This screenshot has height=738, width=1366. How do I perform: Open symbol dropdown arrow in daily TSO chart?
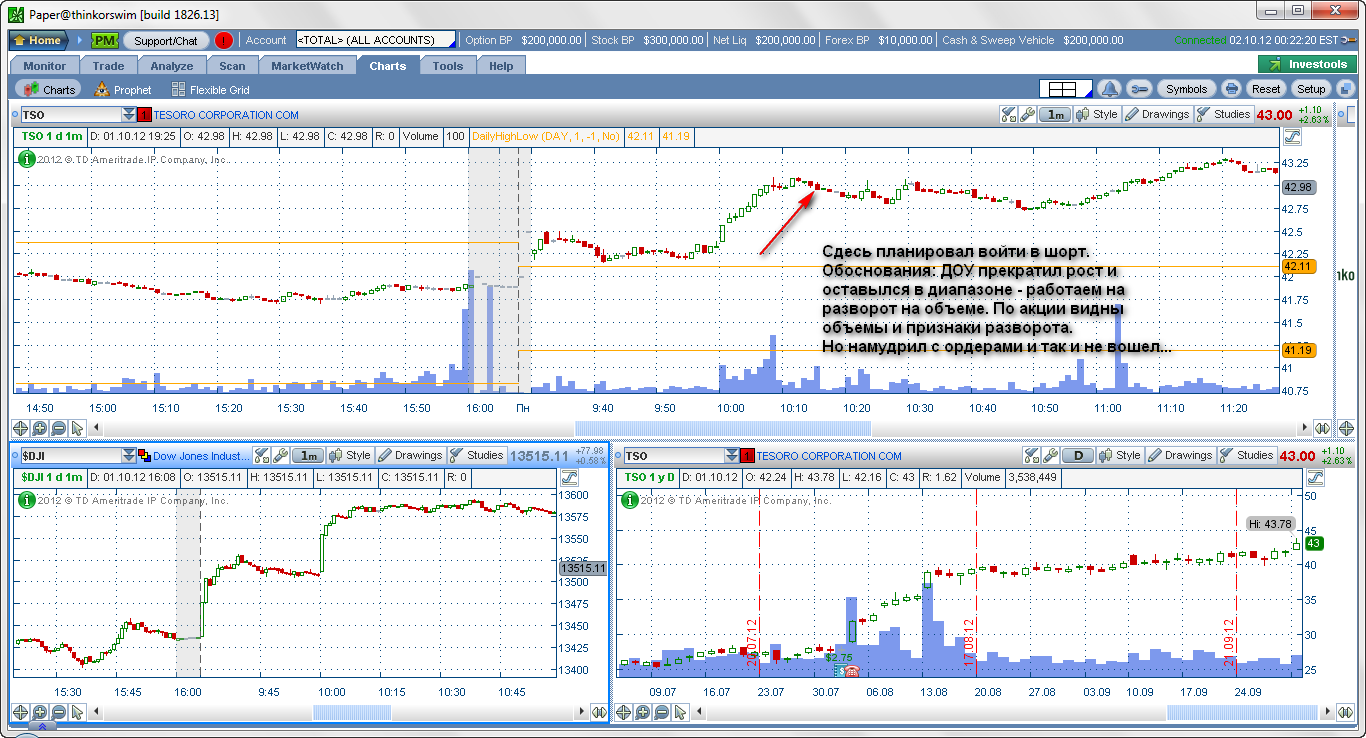(732, 456)
